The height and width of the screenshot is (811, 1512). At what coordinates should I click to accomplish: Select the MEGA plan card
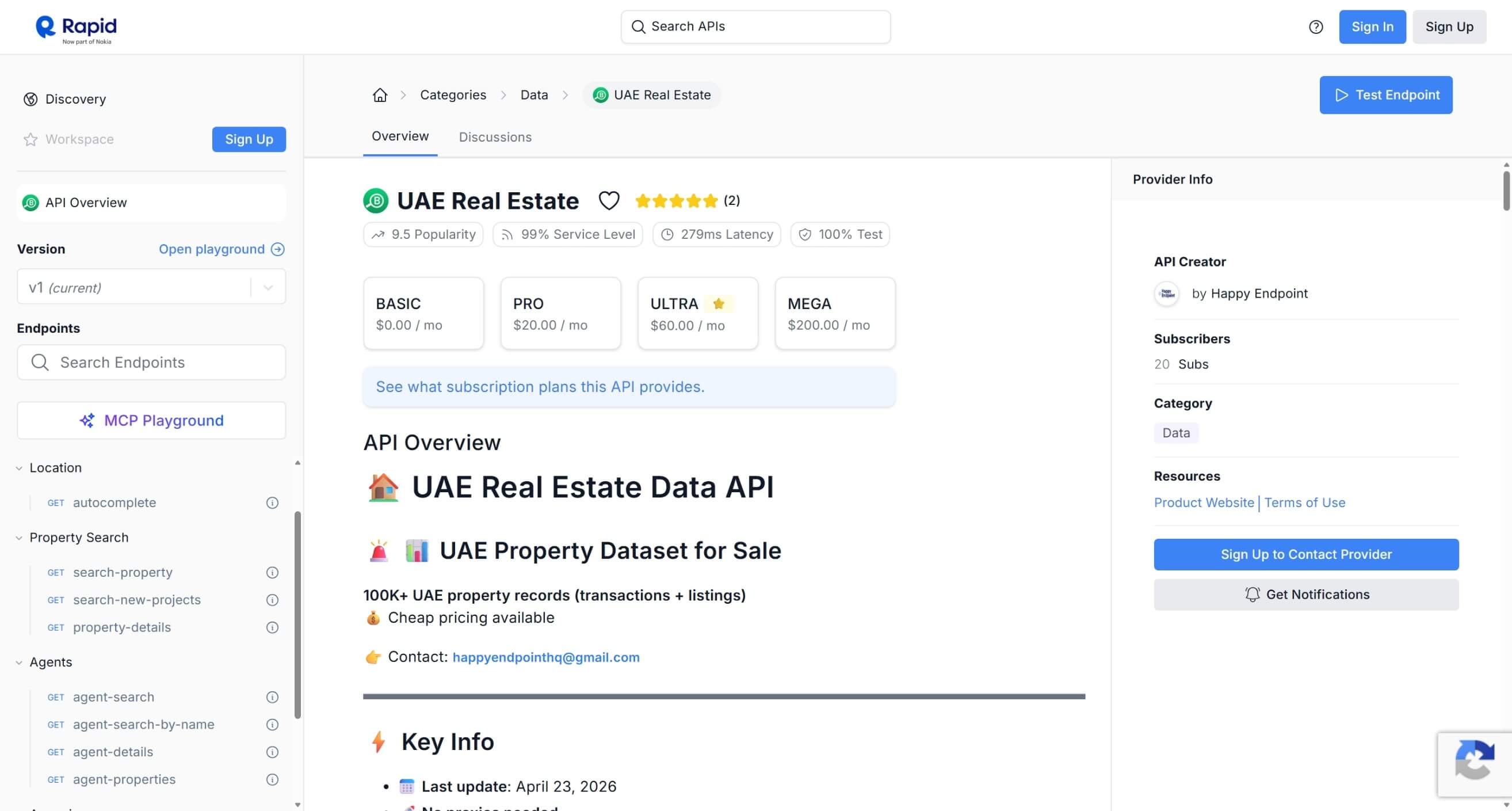[835, 314]
